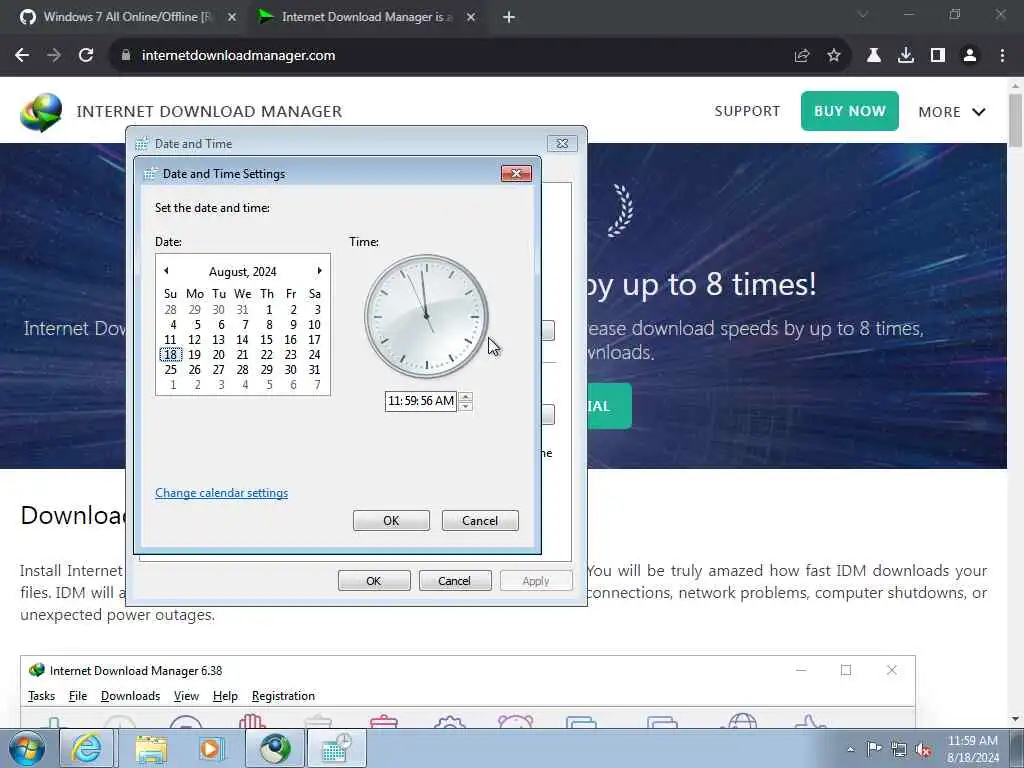Decrease time with down spinner arrow

466,406
